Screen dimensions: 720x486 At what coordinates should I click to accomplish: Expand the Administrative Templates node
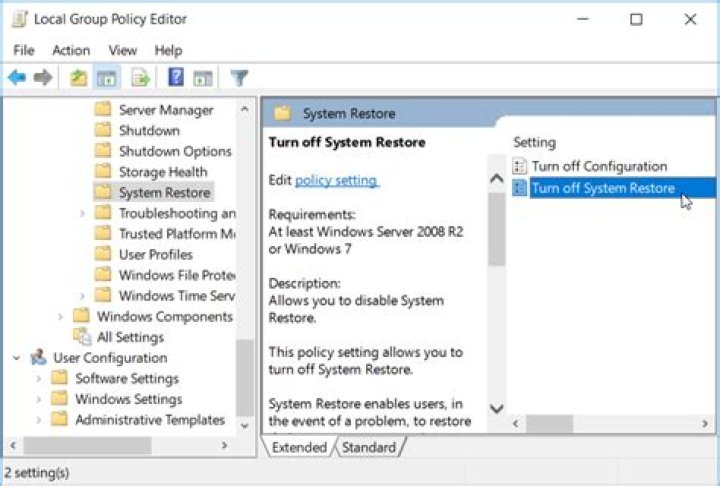(39, 419)
